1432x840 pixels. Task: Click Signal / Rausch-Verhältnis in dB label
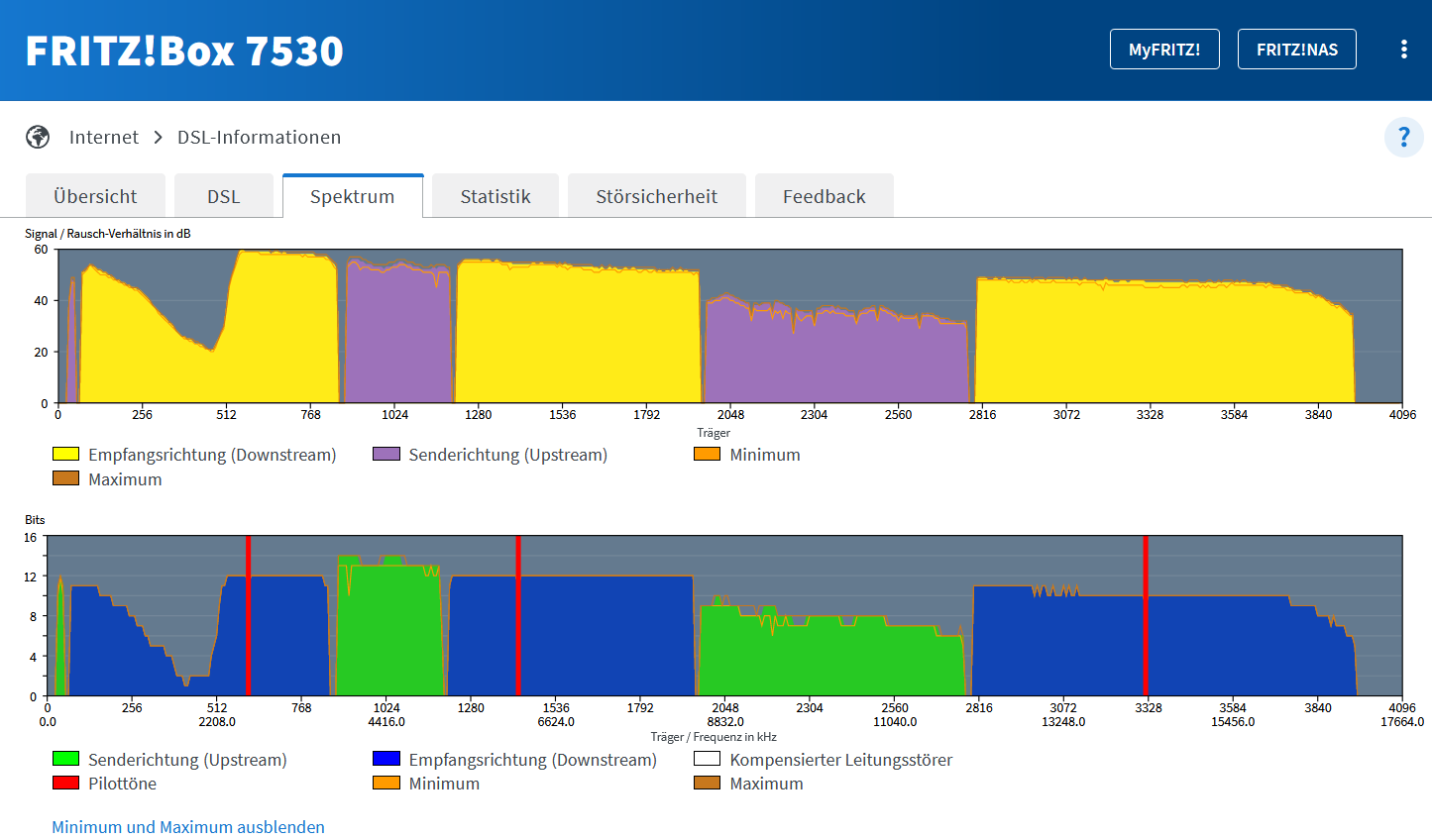click(x=108, y=234)
